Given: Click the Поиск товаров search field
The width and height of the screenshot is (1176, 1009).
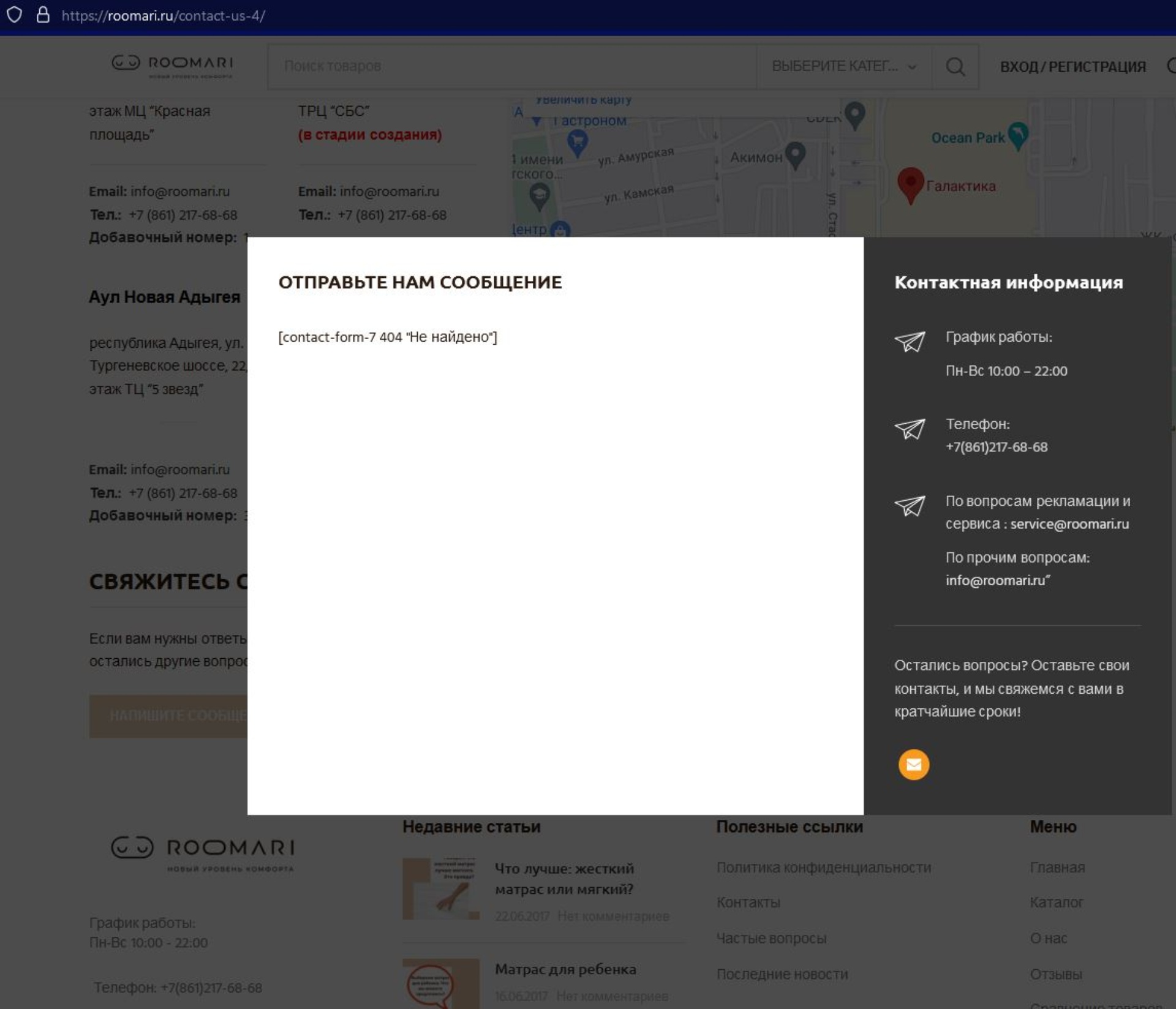Looking at the screenshot, I should pos(512,66).
